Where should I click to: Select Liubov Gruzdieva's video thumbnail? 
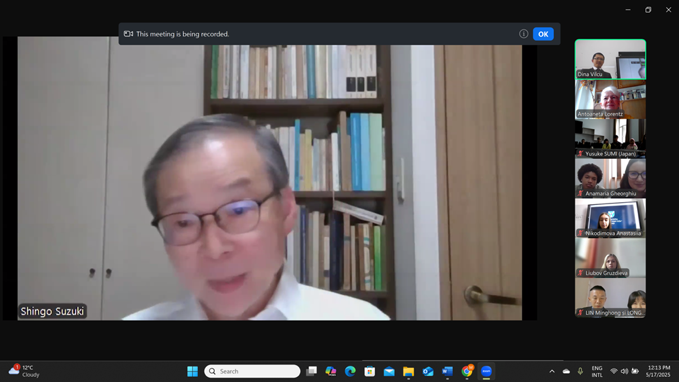(610, 258)
